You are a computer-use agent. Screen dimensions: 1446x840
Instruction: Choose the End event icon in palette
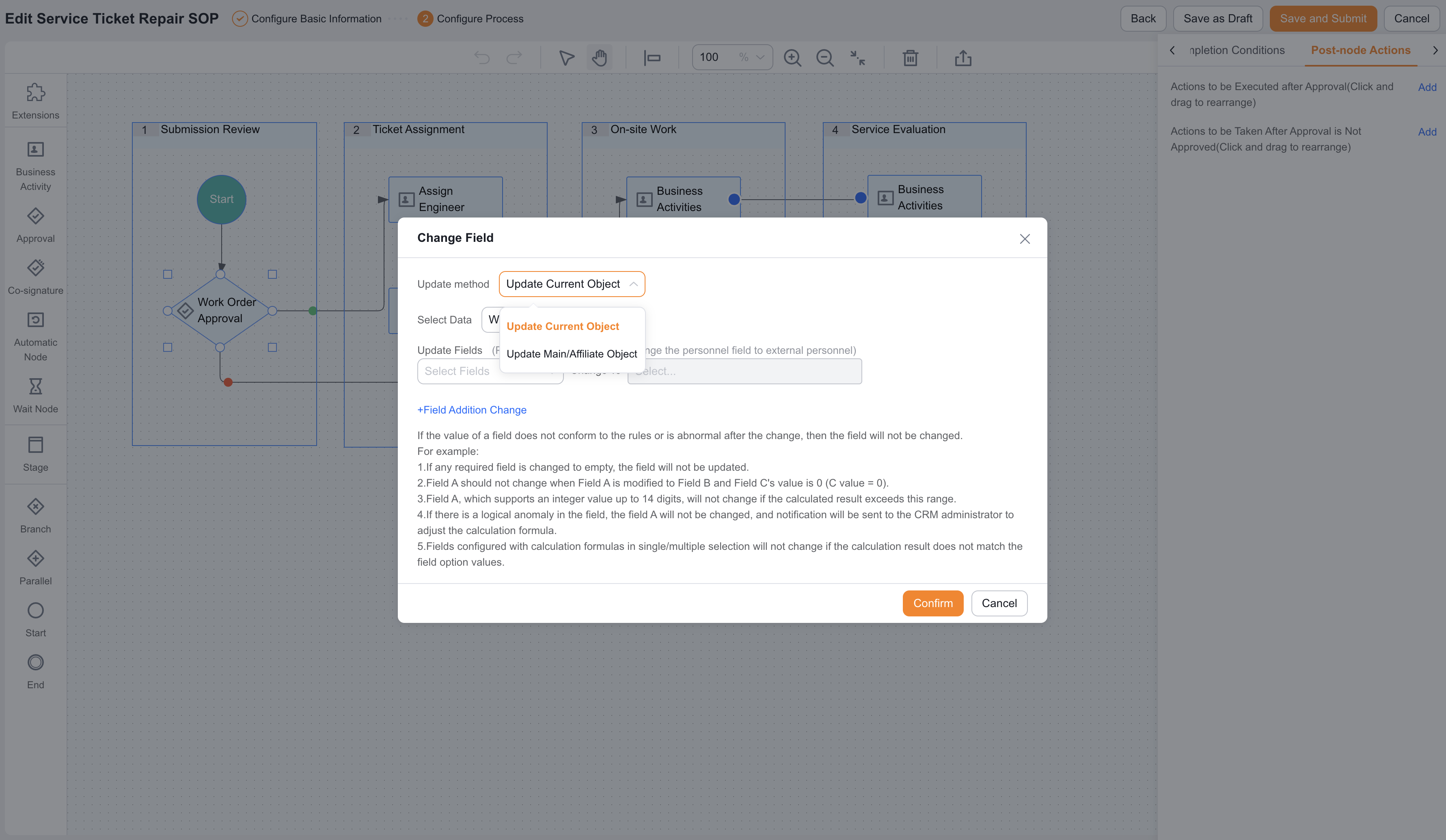click(x=36, y=662)
